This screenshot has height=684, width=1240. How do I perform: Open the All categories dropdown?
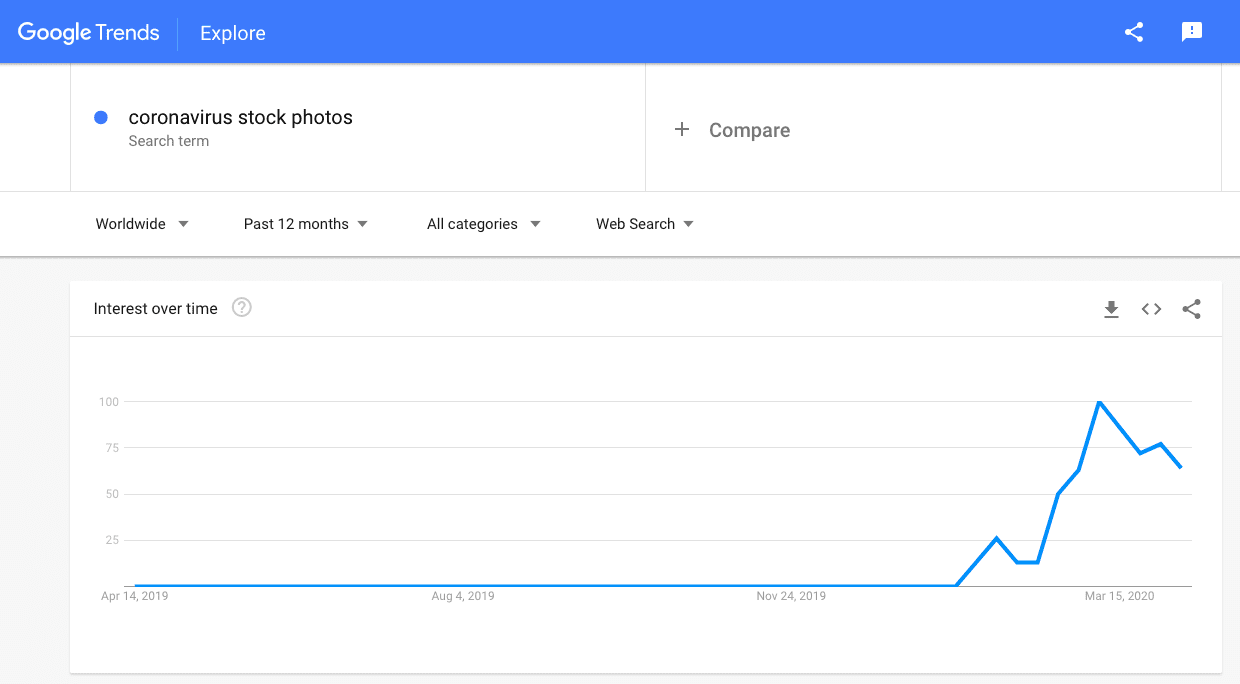[x=484, y=224]
